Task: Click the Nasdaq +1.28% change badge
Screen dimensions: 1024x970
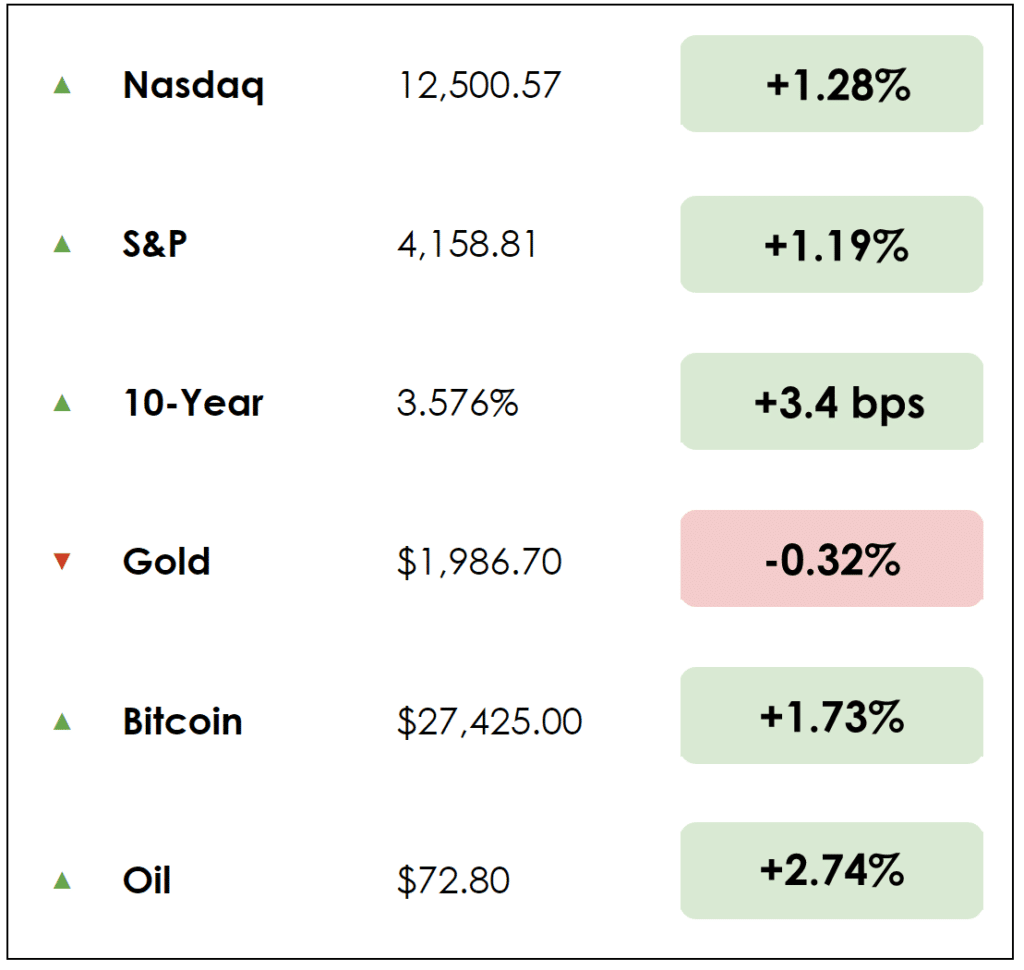Action: 832,85
